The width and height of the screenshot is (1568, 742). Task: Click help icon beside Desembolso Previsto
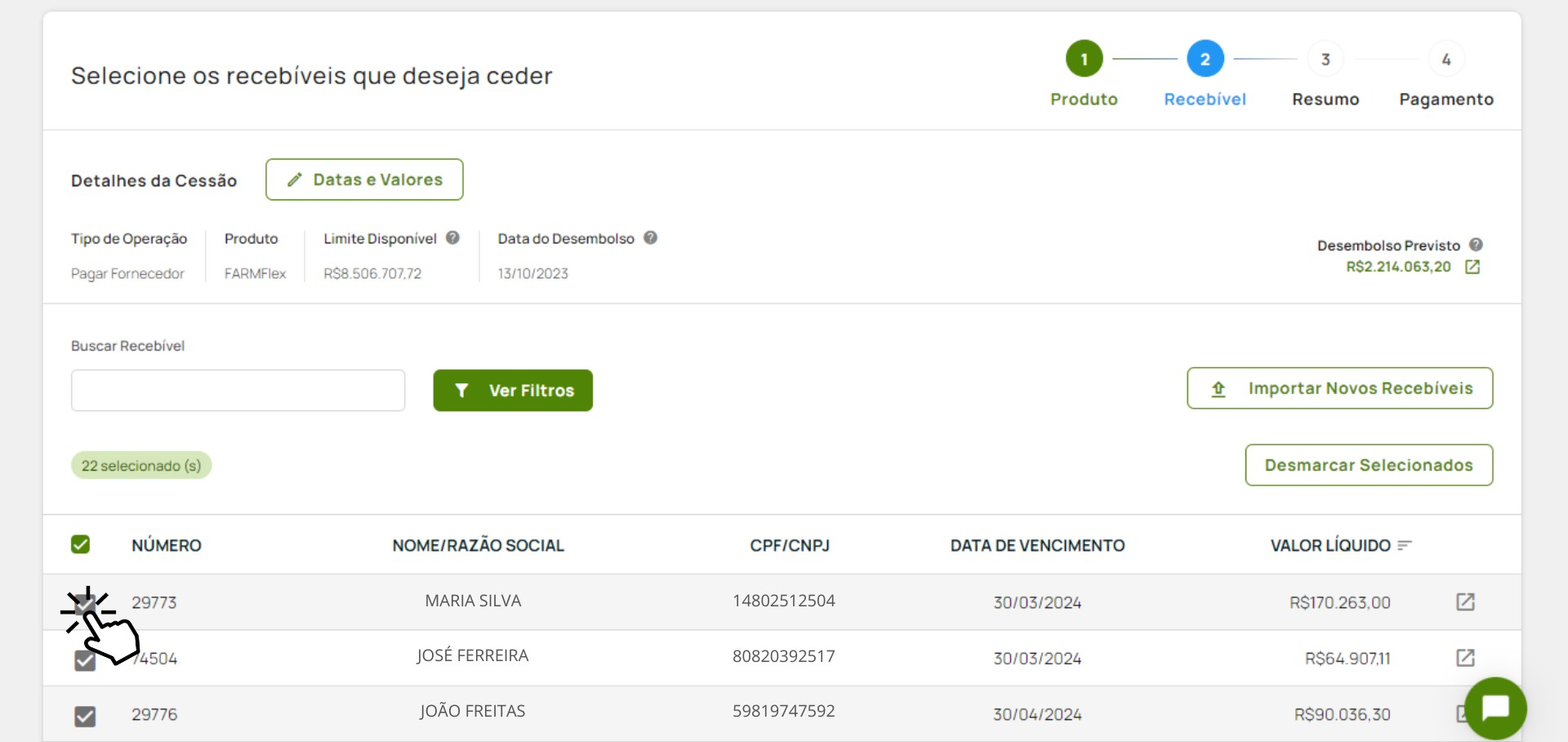tap(1476, 244)
